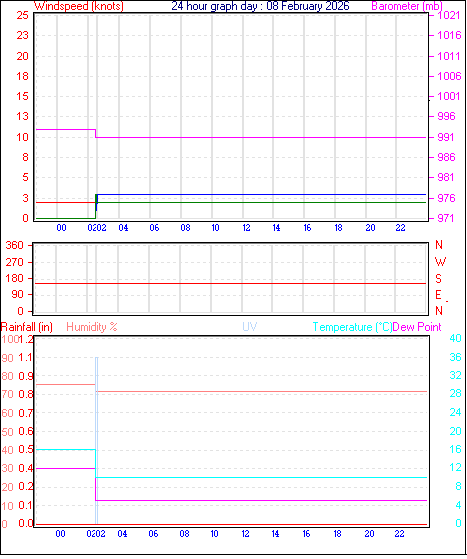Screen dimensions: 467x559
Task: Click the 360 degree wind direction label
Action: point(15,245)
